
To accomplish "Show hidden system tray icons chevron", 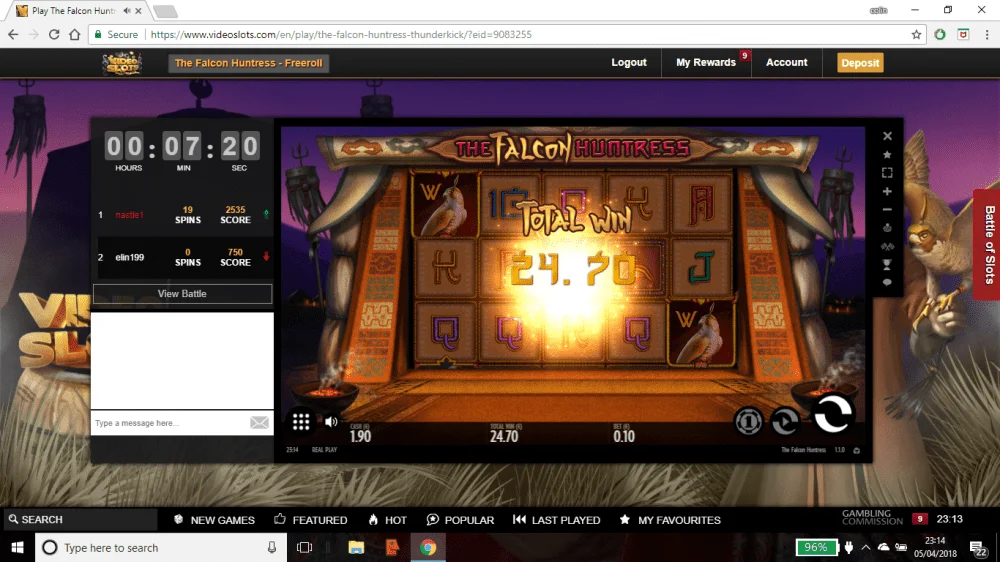I will (x=865, y=547).
